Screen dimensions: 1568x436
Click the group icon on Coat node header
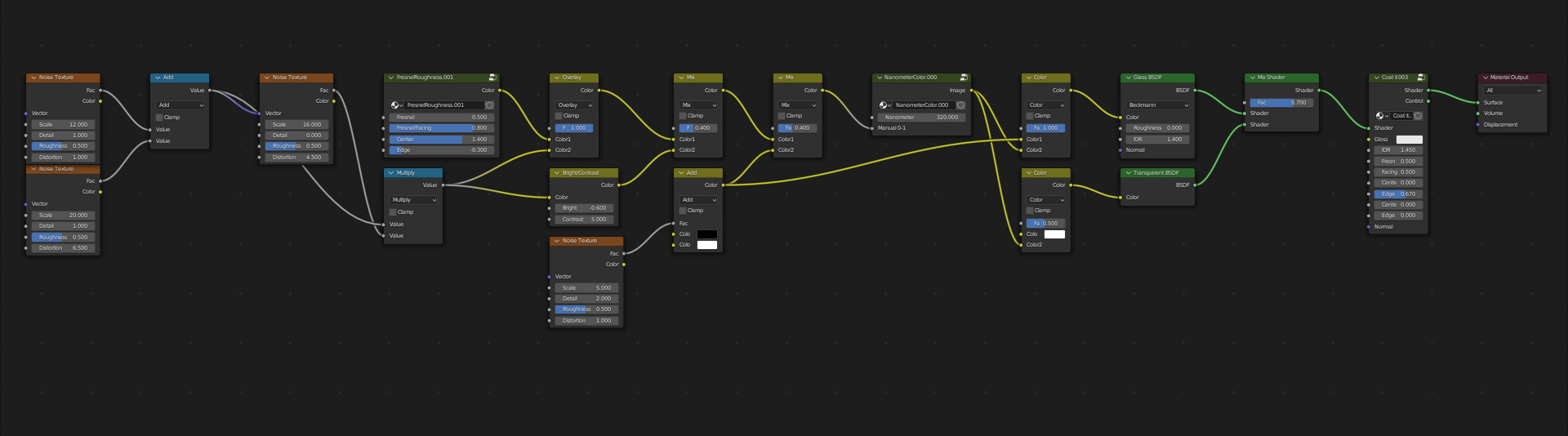pos(1421,78)
